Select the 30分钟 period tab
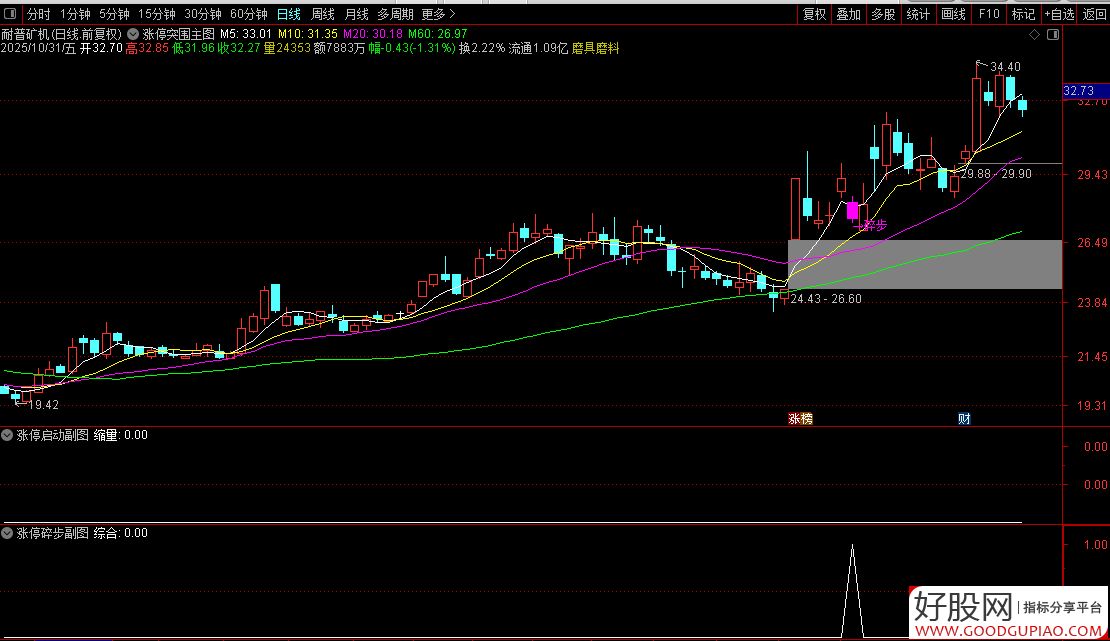 click(x=203, y=14)
